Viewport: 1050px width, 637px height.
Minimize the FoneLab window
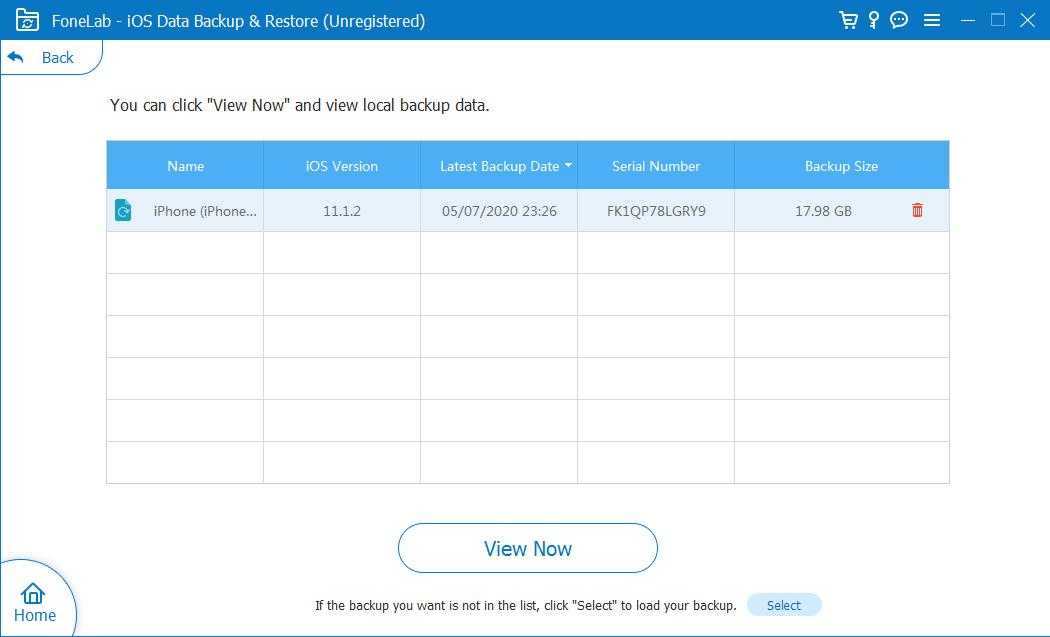[968, 20]
